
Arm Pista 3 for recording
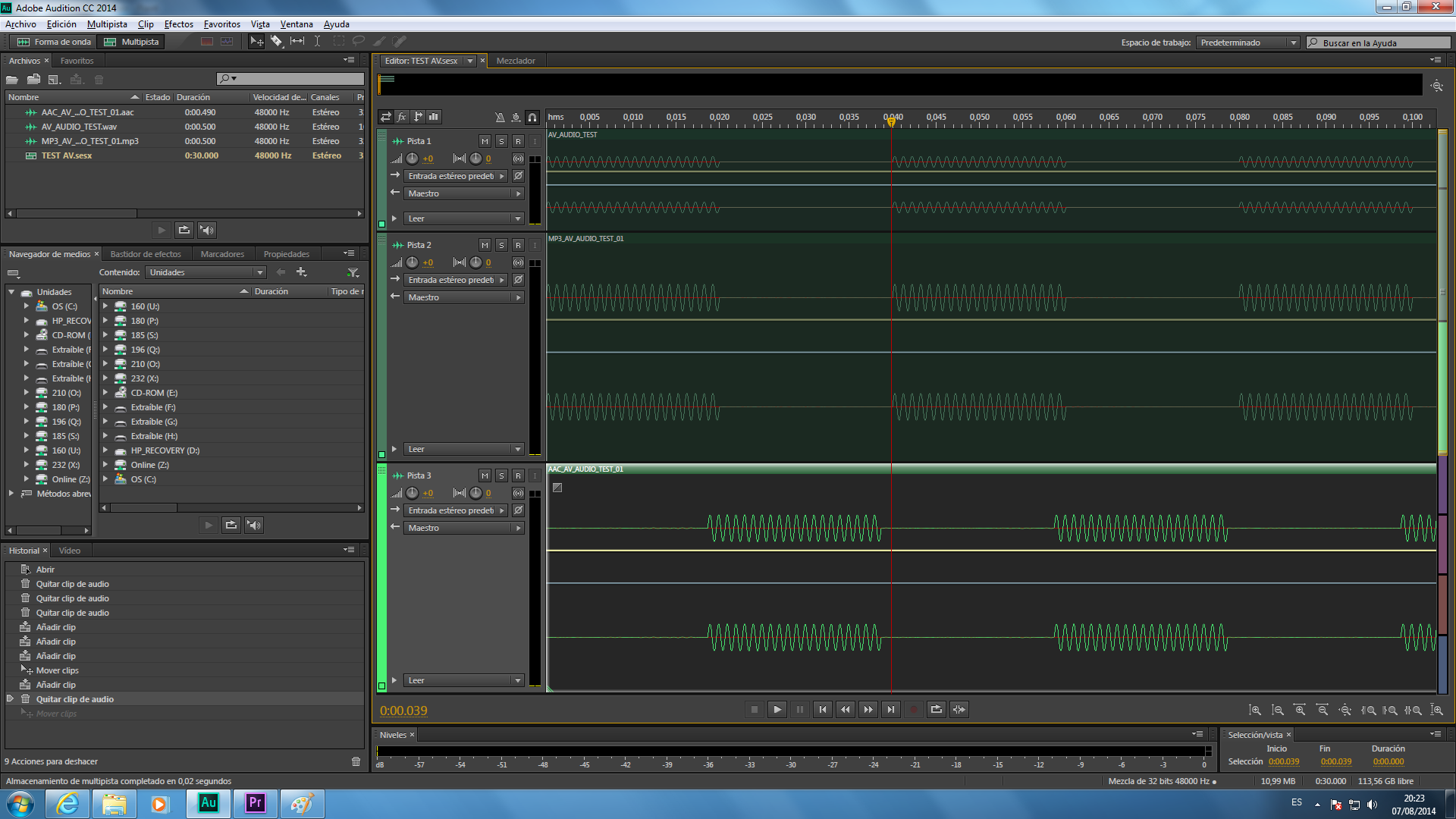point(518,475)
